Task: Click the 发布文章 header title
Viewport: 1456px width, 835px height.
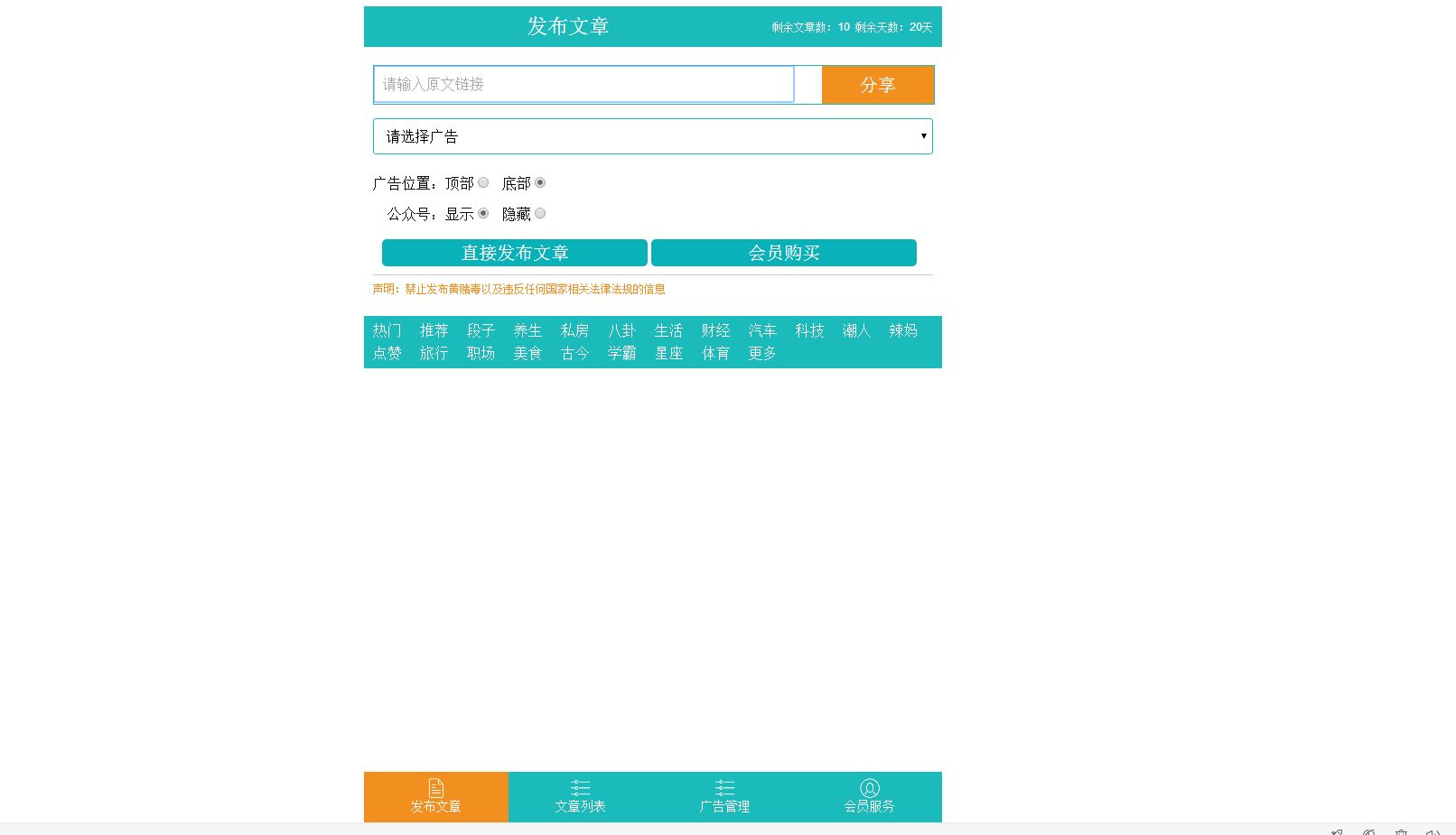Action: 568,26
